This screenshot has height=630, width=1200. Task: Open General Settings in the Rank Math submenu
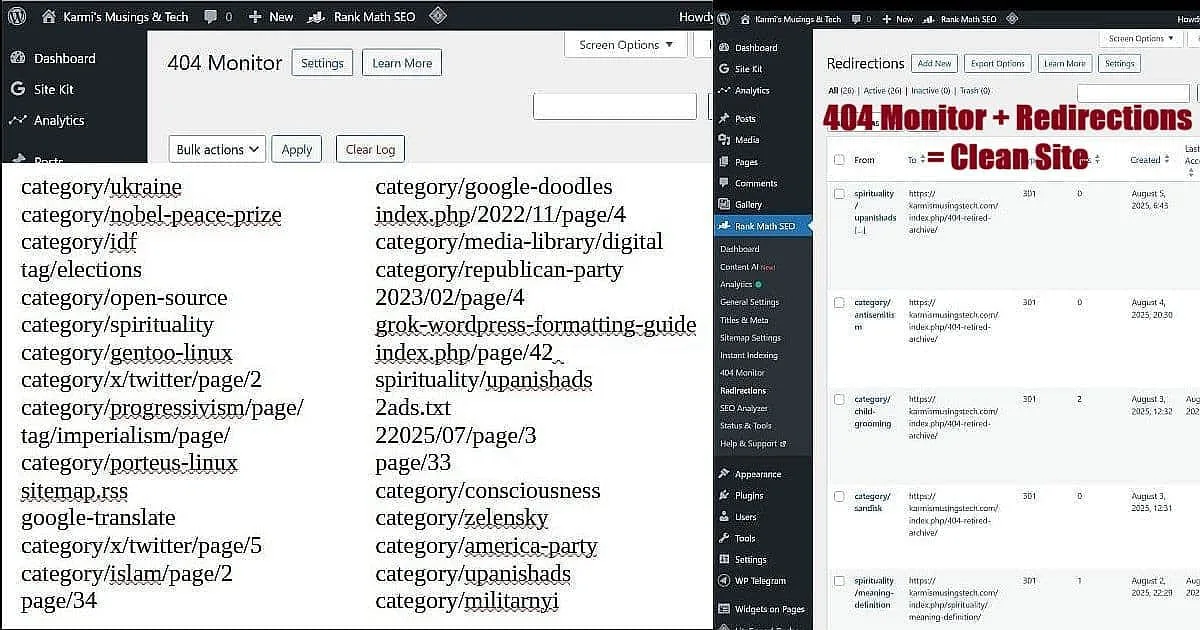(x=749, y=302)
